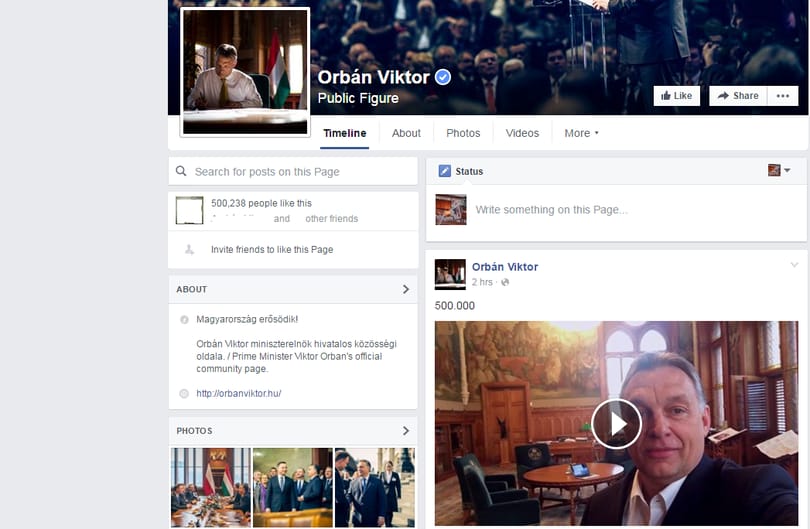Click the invite friends person icon
The image size is (810, 529).
click(x=190, y=250)
